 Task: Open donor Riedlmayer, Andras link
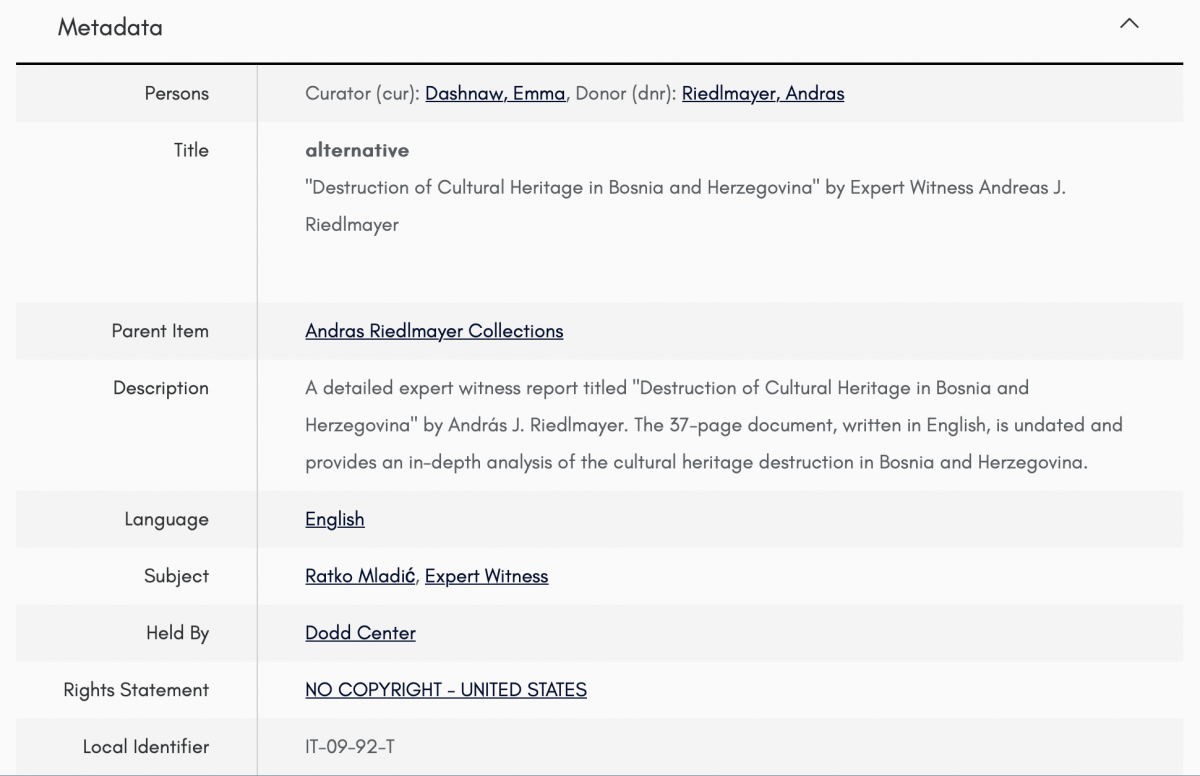[763, 94]
